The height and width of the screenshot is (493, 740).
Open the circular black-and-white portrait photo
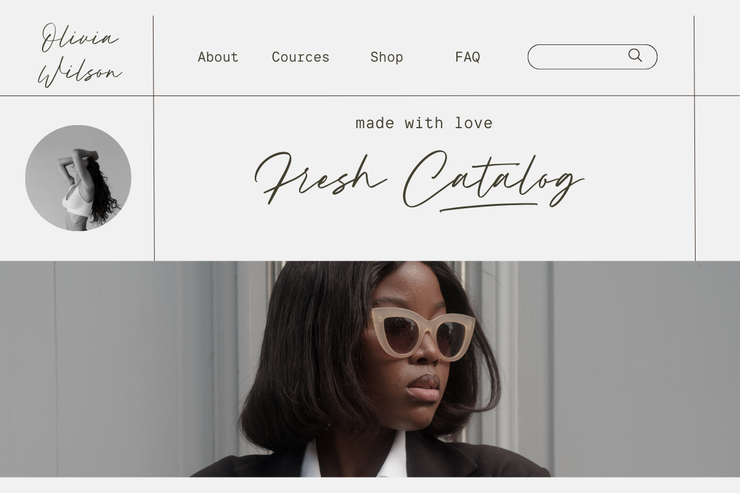(78, 178)
